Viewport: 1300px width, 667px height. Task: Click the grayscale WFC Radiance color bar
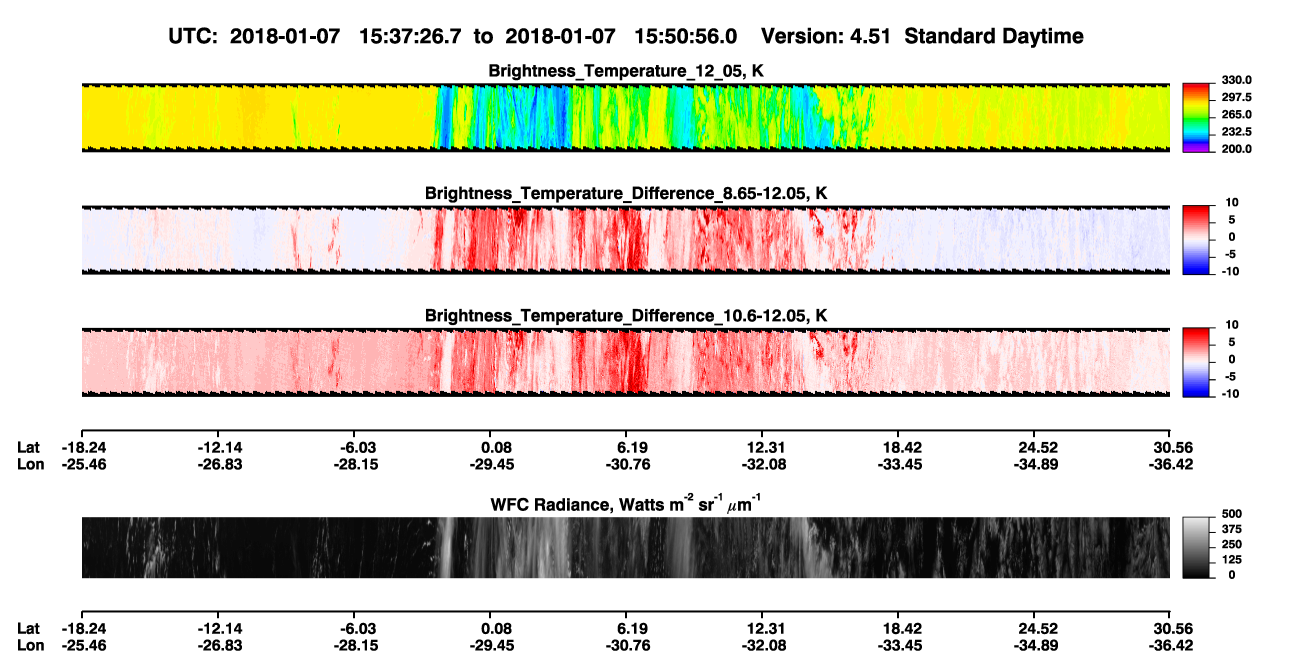[1194, 548]
